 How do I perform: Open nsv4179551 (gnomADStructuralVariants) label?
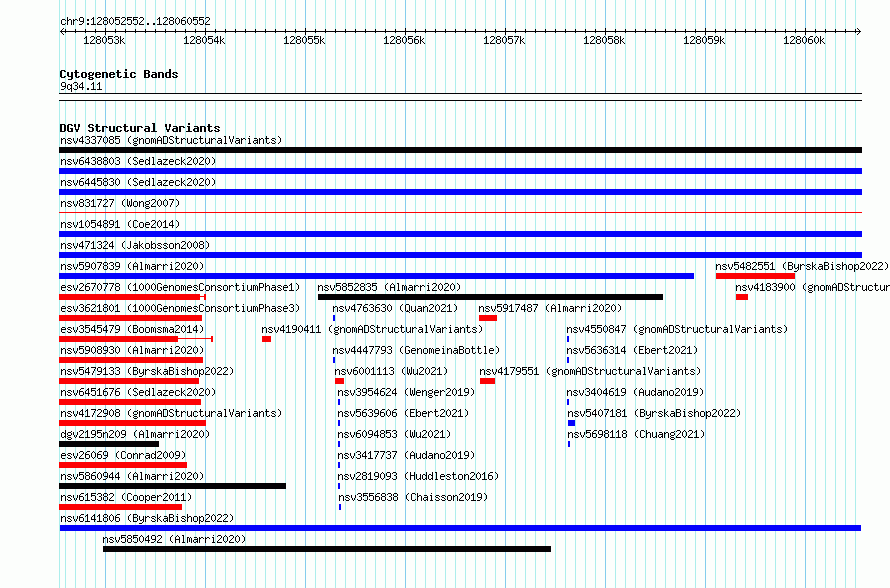click(x=590, y=371)
